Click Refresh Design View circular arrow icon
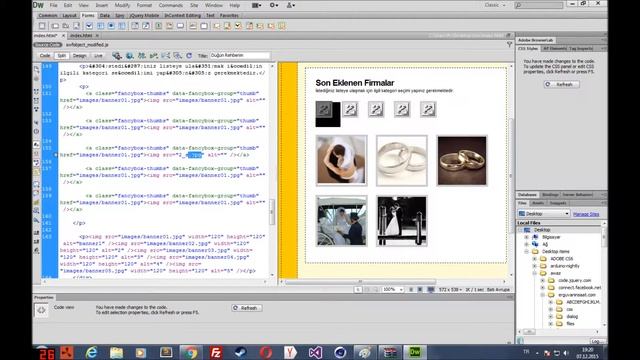Screen dimensions: 640x360 point(189,56)
